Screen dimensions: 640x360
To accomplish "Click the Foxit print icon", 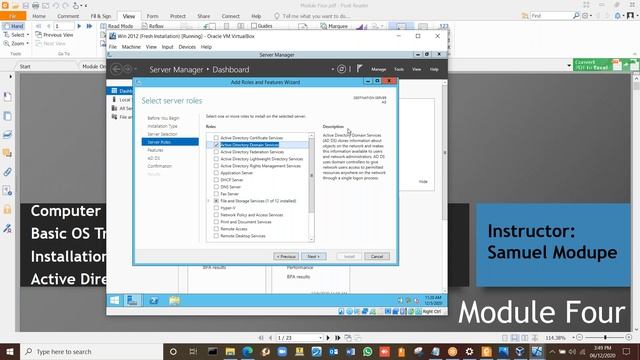I will coord(36,6).
